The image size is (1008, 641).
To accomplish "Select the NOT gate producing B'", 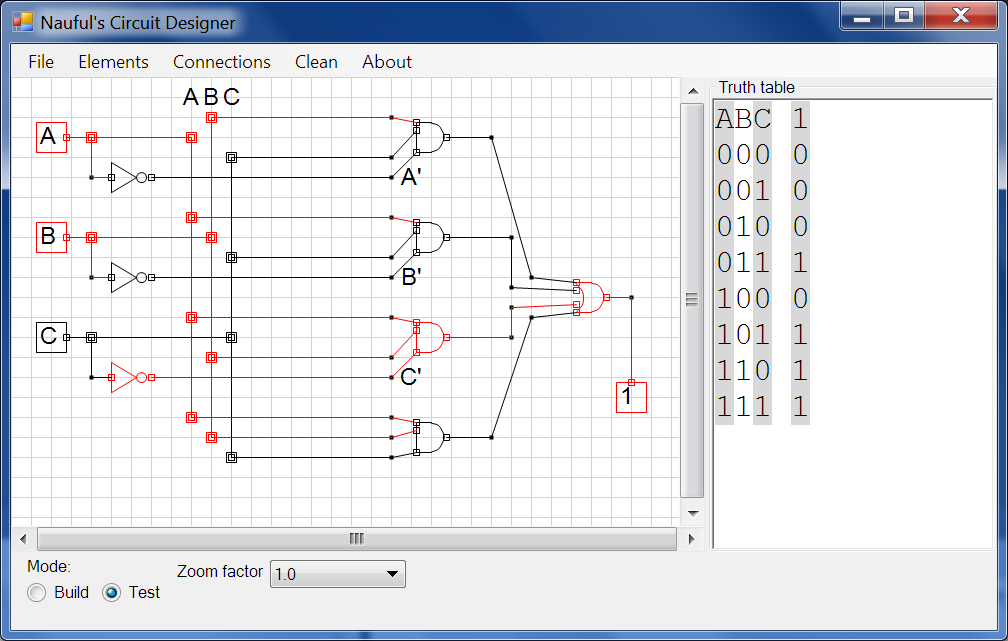I will 129,278.
